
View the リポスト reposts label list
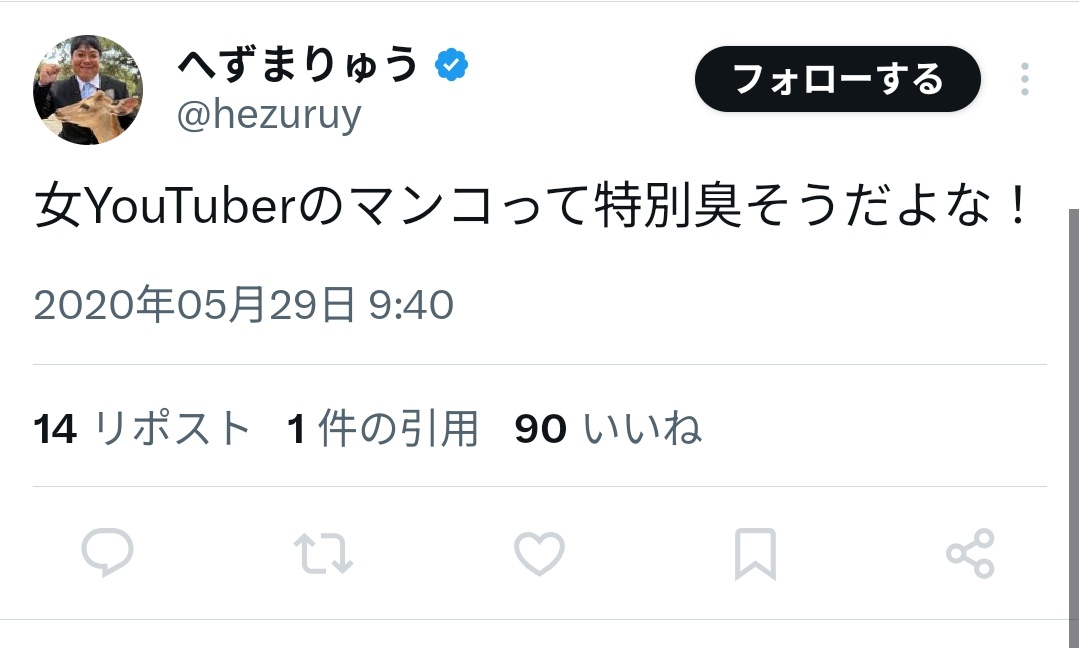(x=171, y=428)
